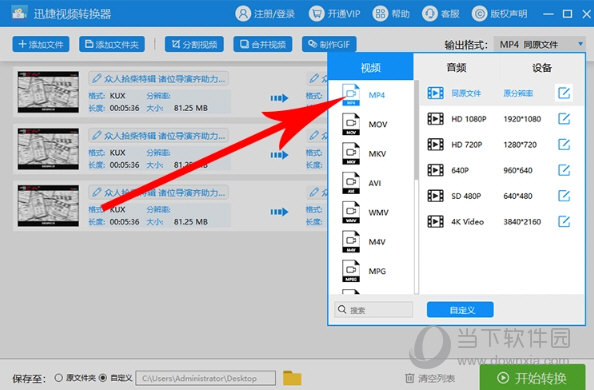Open 客服 customer service

(441, 14)
